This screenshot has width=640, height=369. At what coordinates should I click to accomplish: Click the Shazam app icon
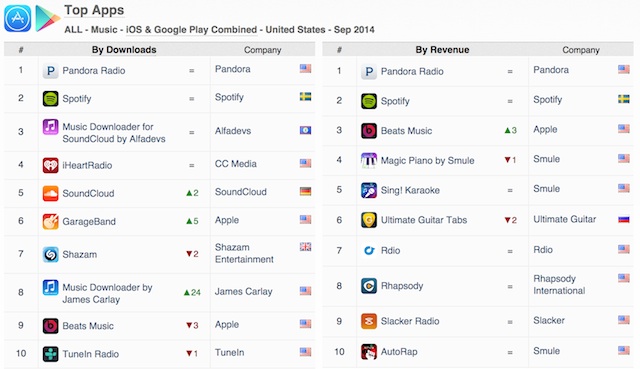pos(51,254)
